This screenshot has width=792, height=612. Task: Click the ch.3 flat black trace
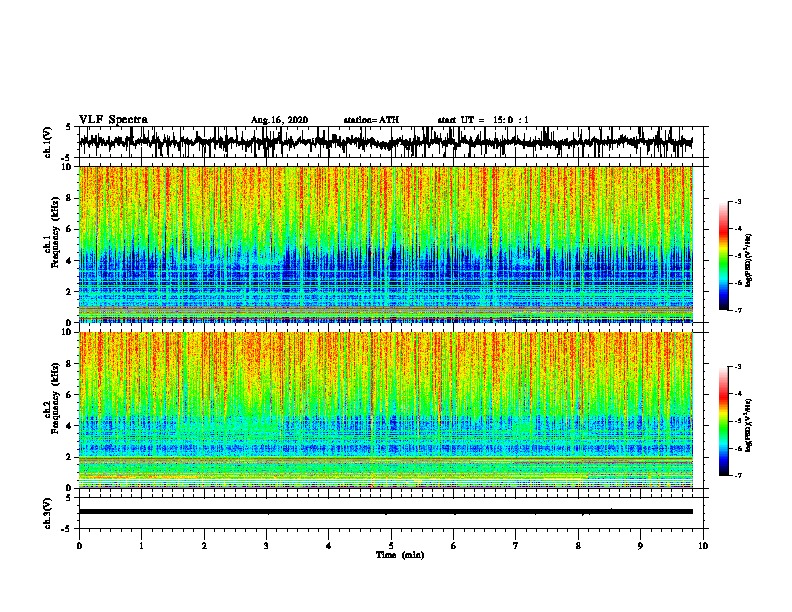385,512
